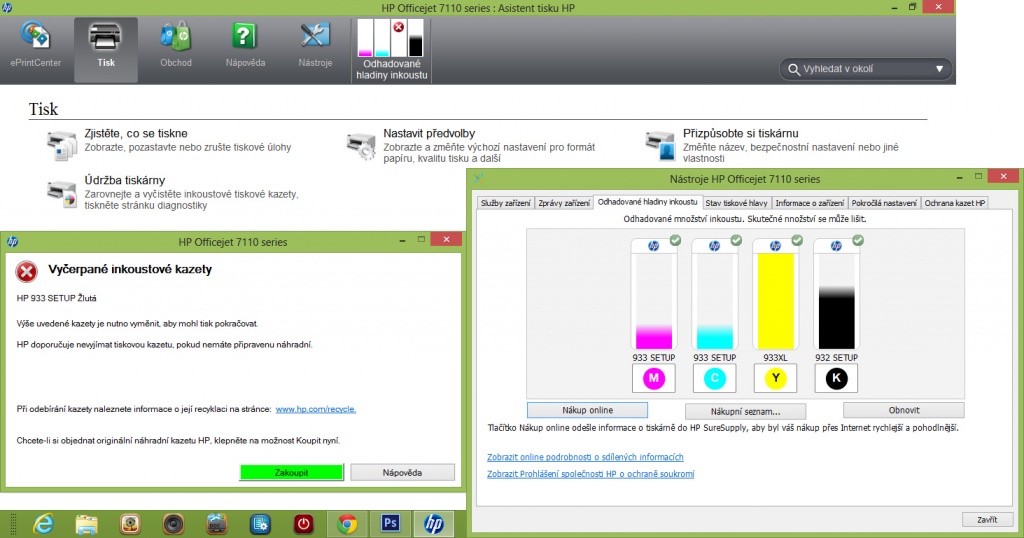Click 'HP 933 SETUP Žlutá' text in dialog

tap(56, 298)
